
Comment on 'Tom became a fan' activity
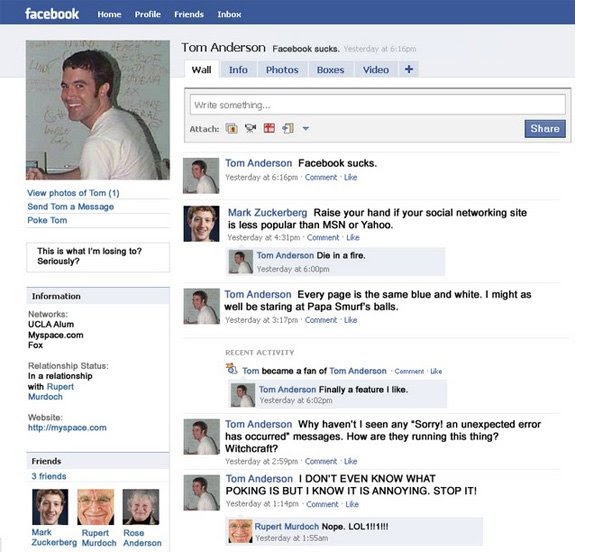[x=409, y=371]
